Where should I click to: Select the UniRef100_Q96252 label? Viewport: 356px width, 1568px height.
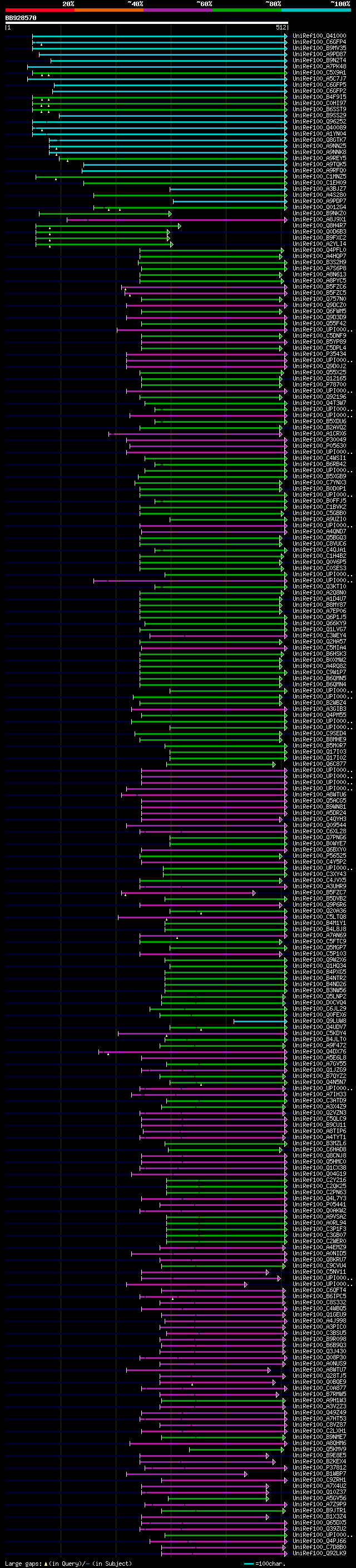pos(319,122)
